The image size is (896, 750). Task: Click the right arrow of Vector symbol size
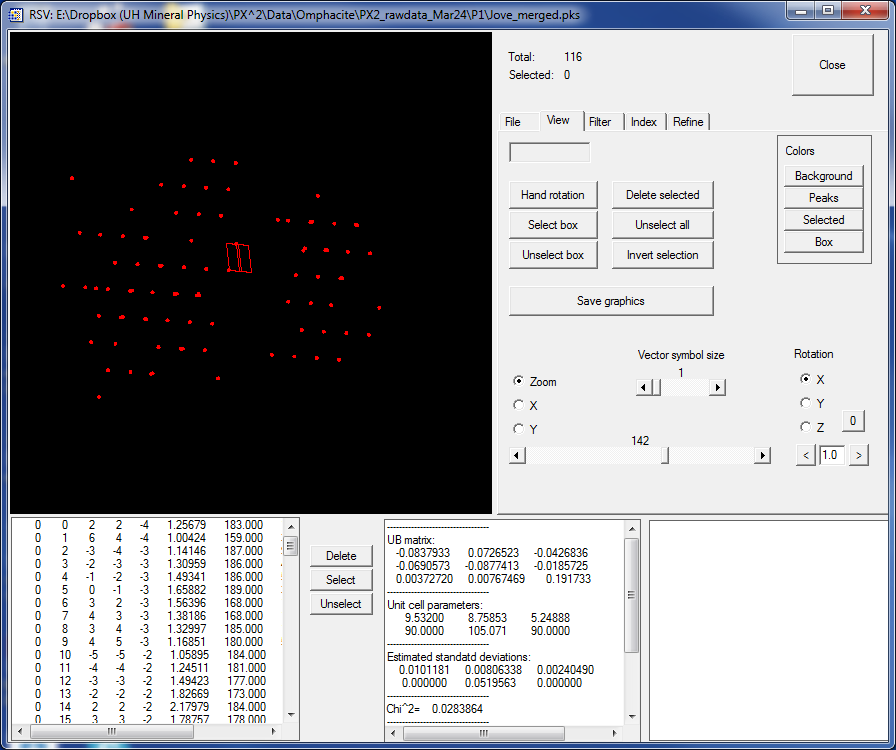pos(717,387)
